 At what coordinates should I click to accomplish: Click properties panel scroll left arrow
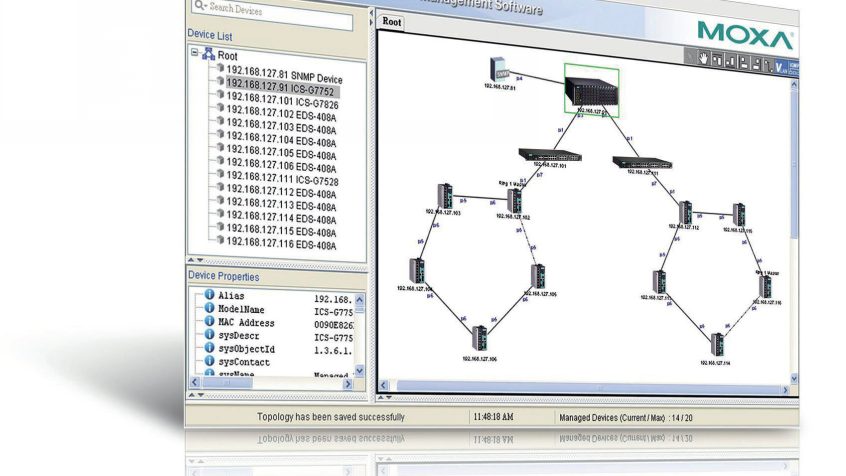(195, 382)
